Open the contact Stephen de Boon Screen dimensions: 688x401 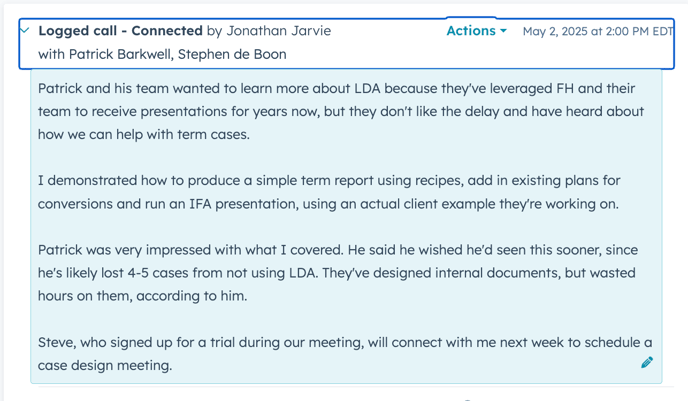pos(232,54)
